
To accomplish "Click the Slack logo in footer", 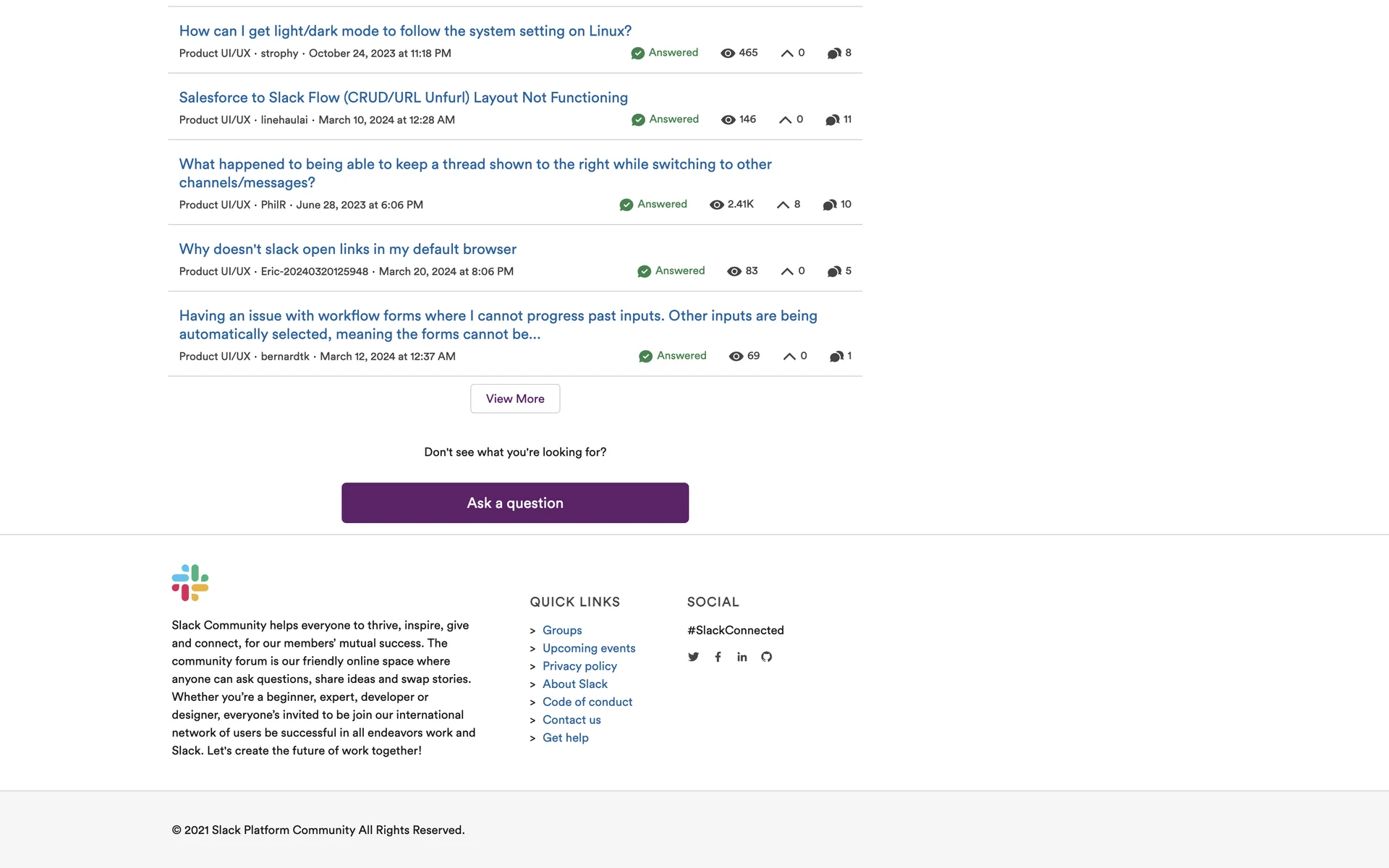I will [x=190, y=582].
